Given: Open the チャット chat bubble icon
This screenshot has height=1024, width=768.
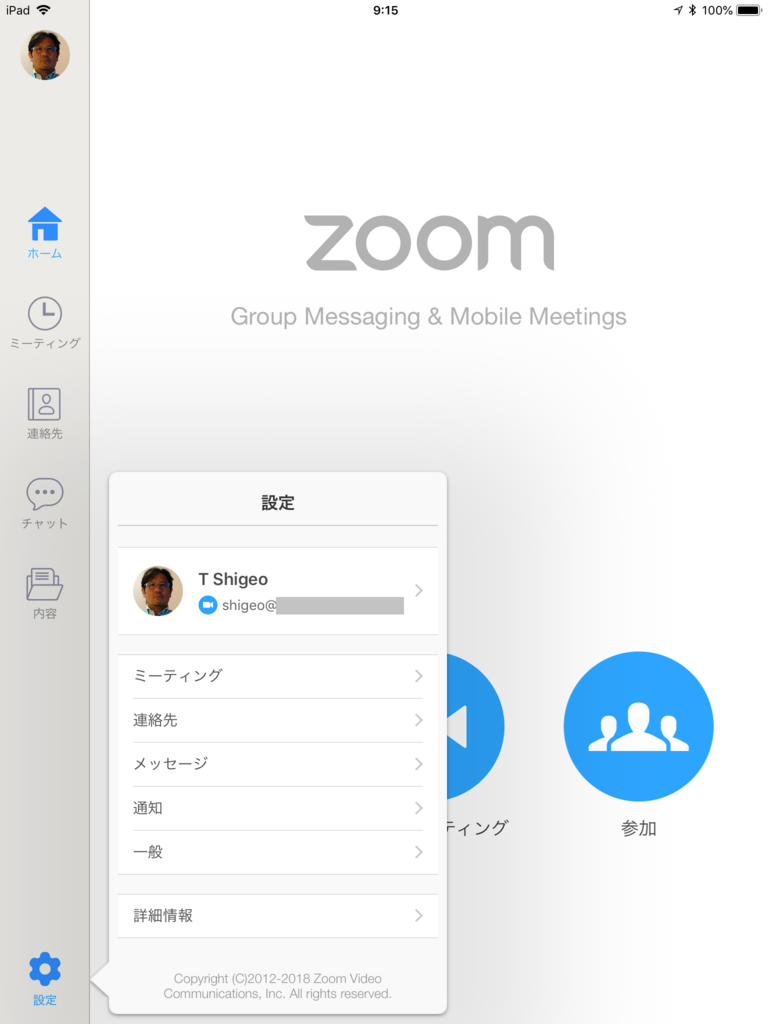Looking at the screenshot, I should tap(44, 494).
